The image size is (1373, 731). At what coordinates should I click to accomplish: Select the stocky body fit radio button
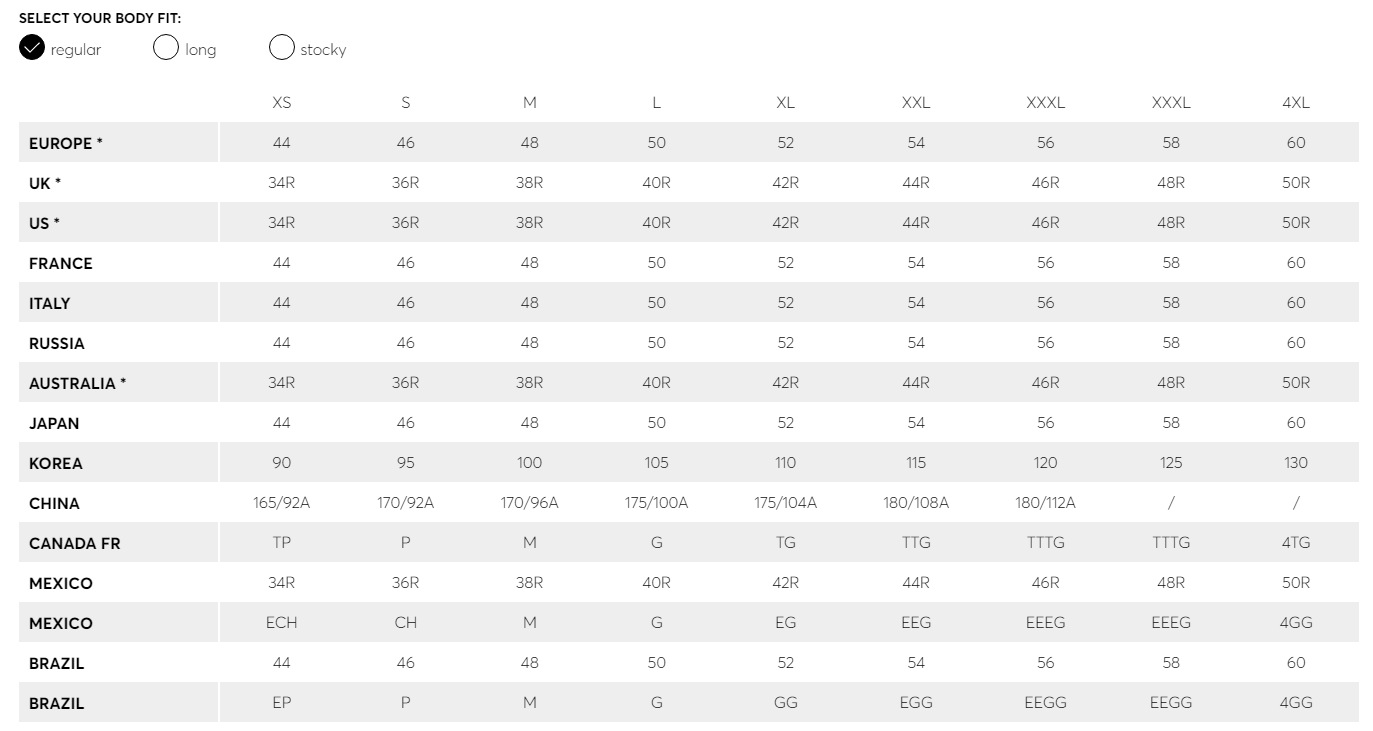[282, 48]
